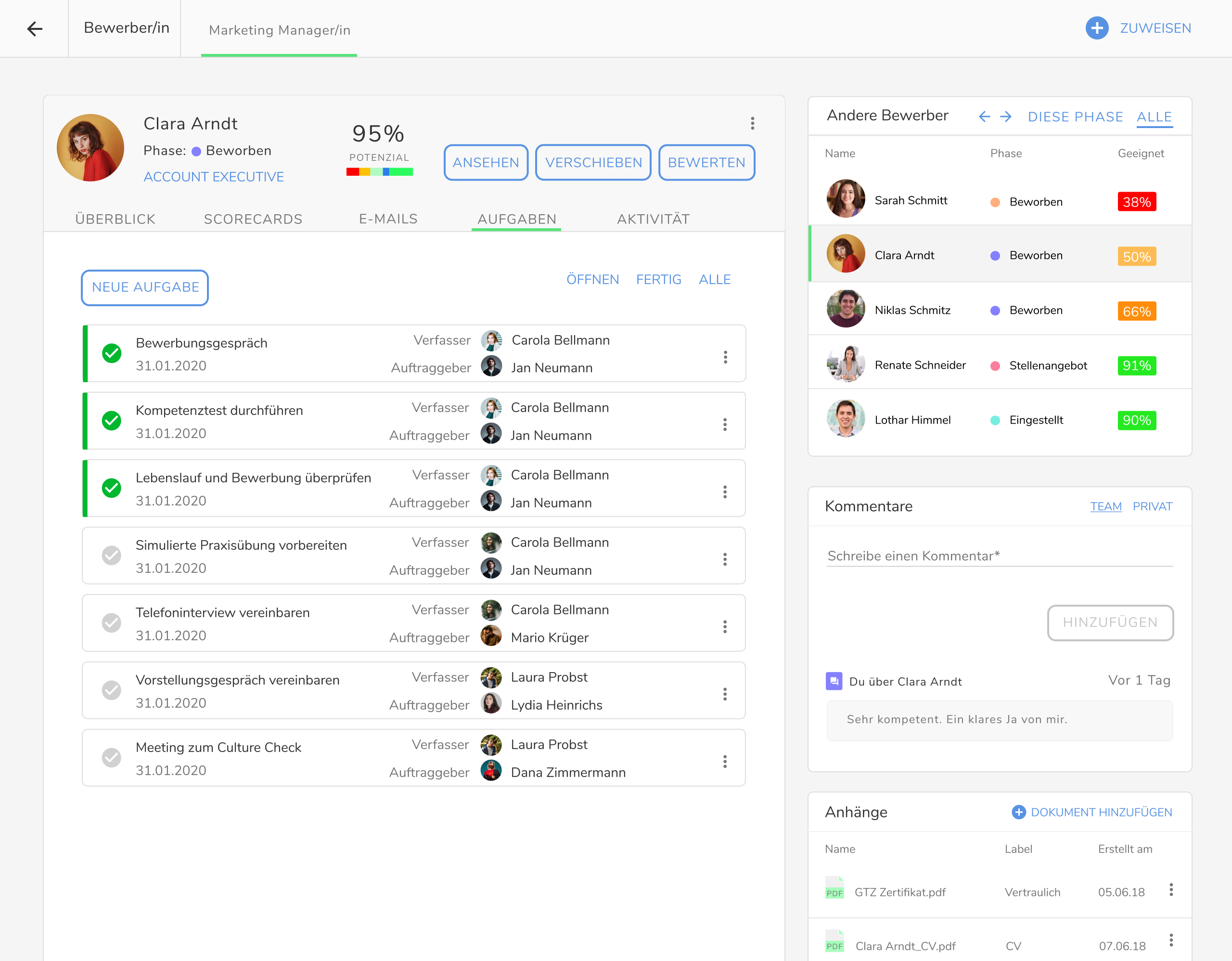
Task: Click the comment icon beside Du über Clara Arndt
Action: 834,681
